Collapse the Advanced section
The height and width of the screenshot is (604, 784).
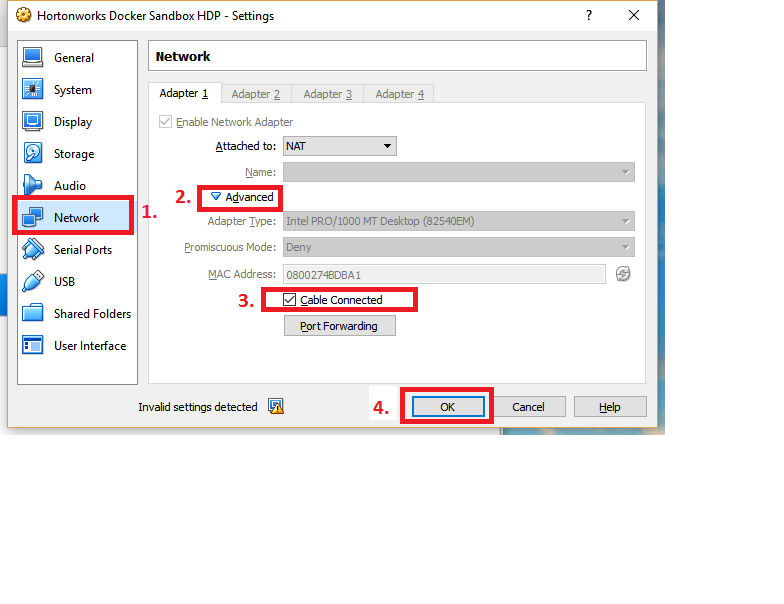coord(242,197)
